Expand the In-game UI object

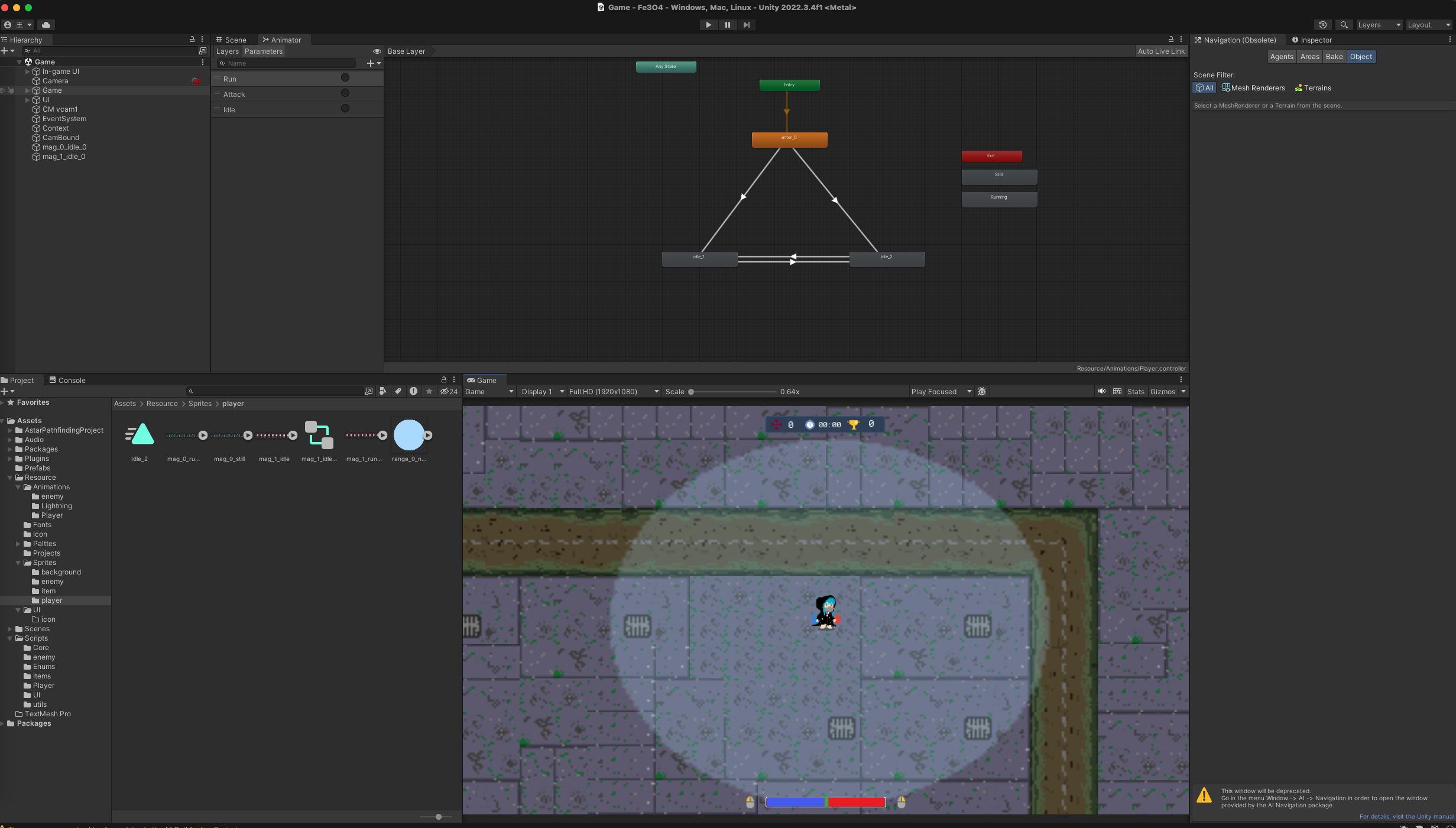click(x=27, y=72)
